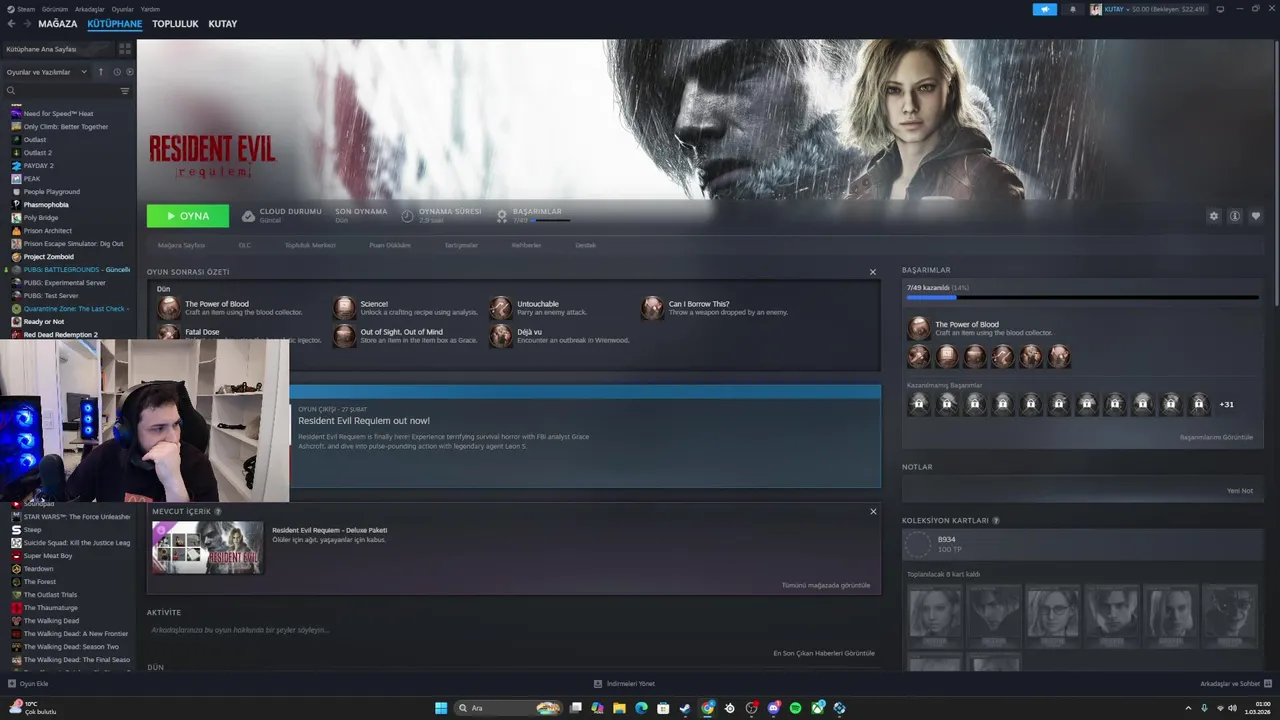Select The Forest in the library list
This screenshot has width=1280, height=720.
point(40,582)
